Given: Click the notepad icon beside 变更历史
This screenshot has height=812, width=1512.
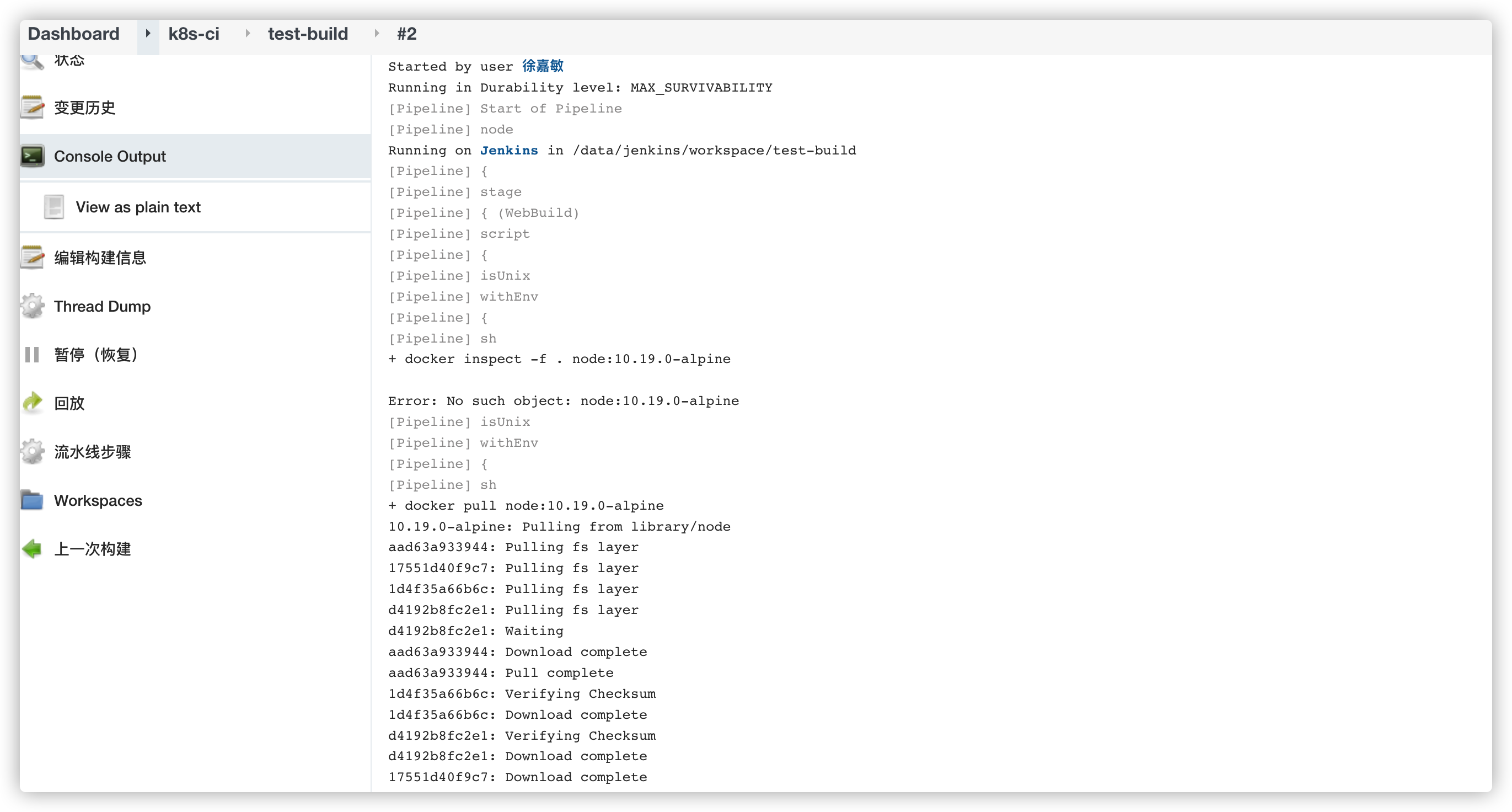Looking at the screenshot, I should [33, 108].
